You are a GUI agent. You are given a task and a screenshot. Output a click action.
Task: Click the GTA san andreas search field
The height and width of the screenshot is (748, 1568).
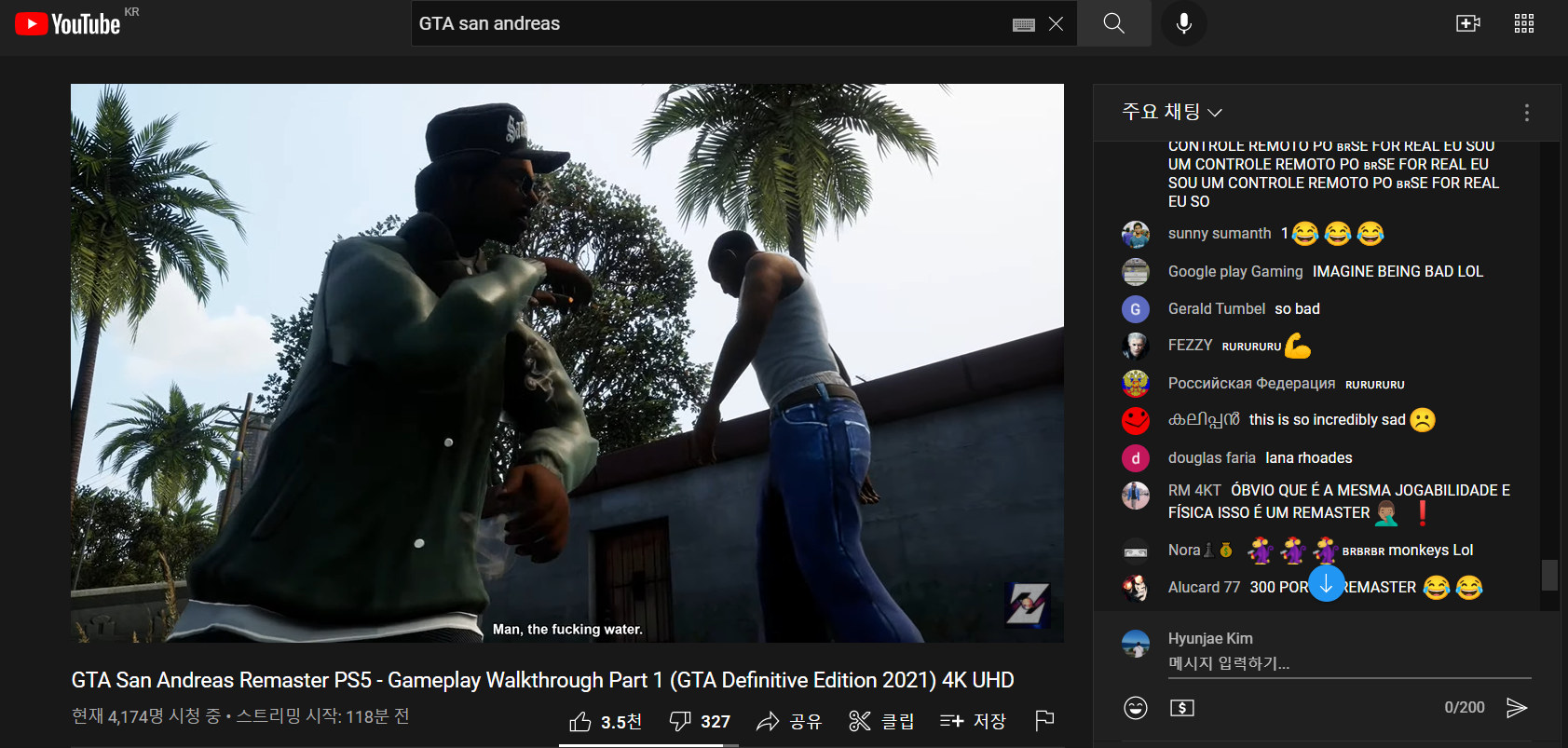[712, 23]
